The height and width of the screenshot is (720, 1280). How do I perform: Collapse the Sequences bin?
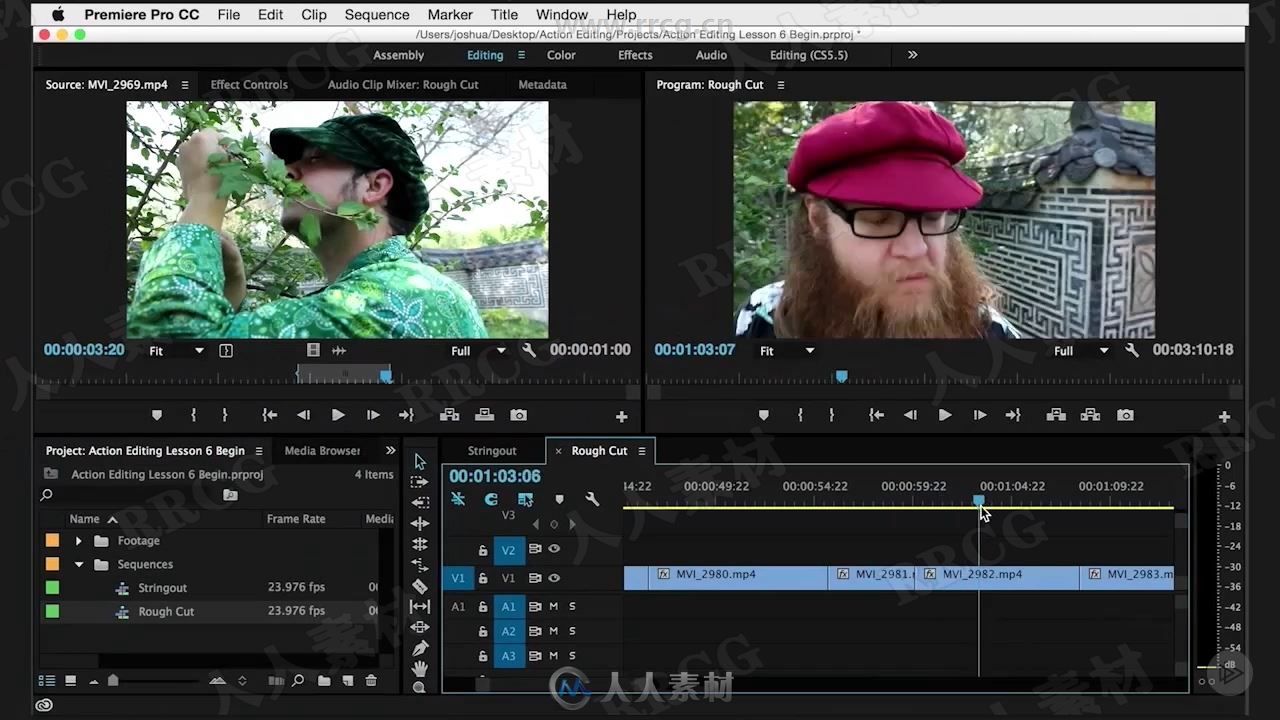coord(78,565)
